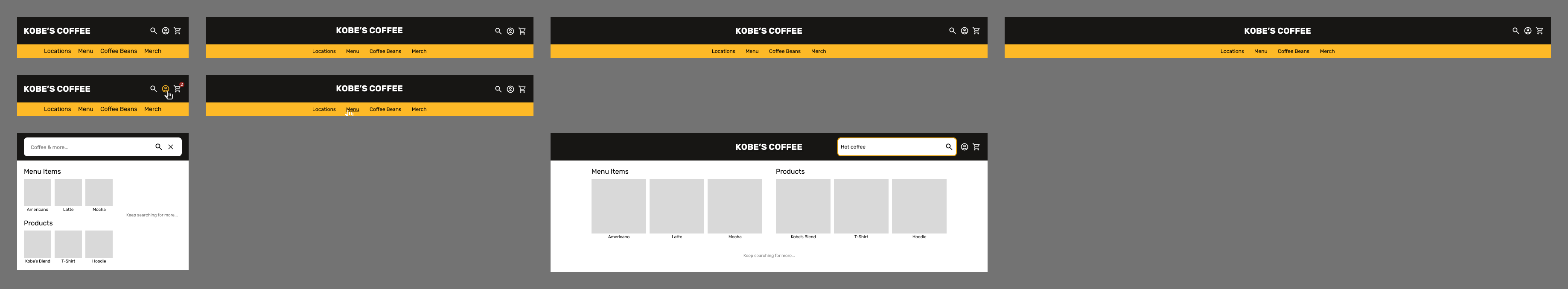Open Mocha thumbnail in 'Hot coffee' results
Viewport: 1568px width, 289px height.
tap(734, 206)
